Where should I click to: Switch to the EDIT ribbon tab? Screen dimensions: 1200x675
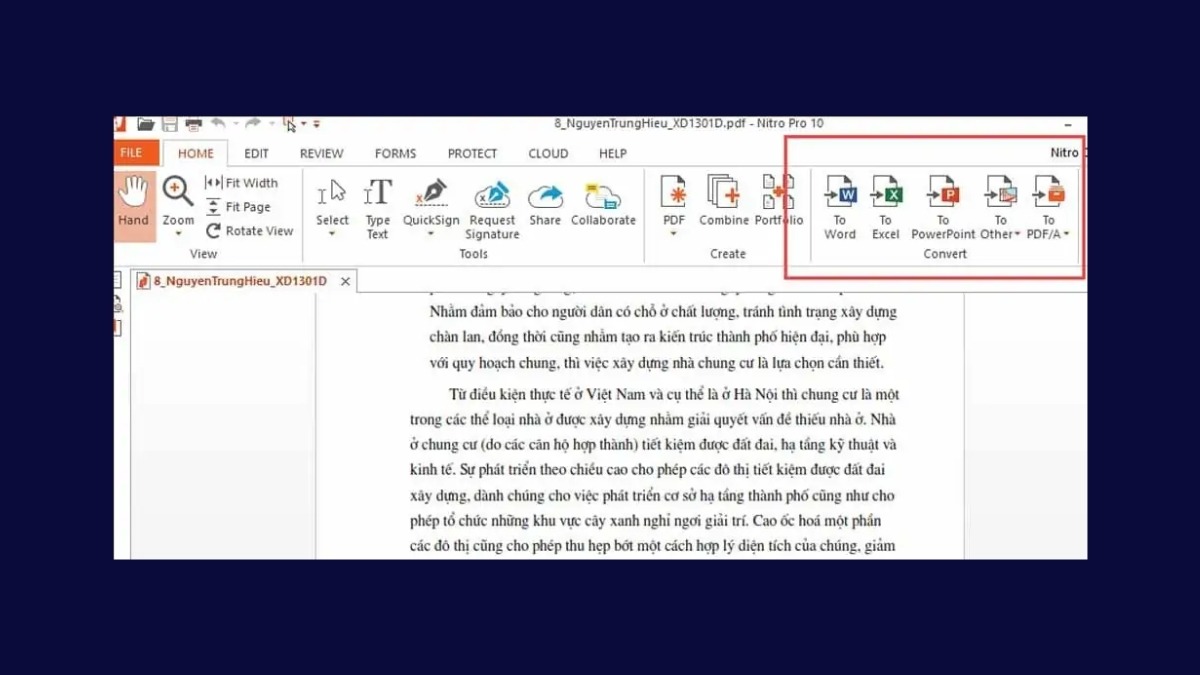[257, 153]
